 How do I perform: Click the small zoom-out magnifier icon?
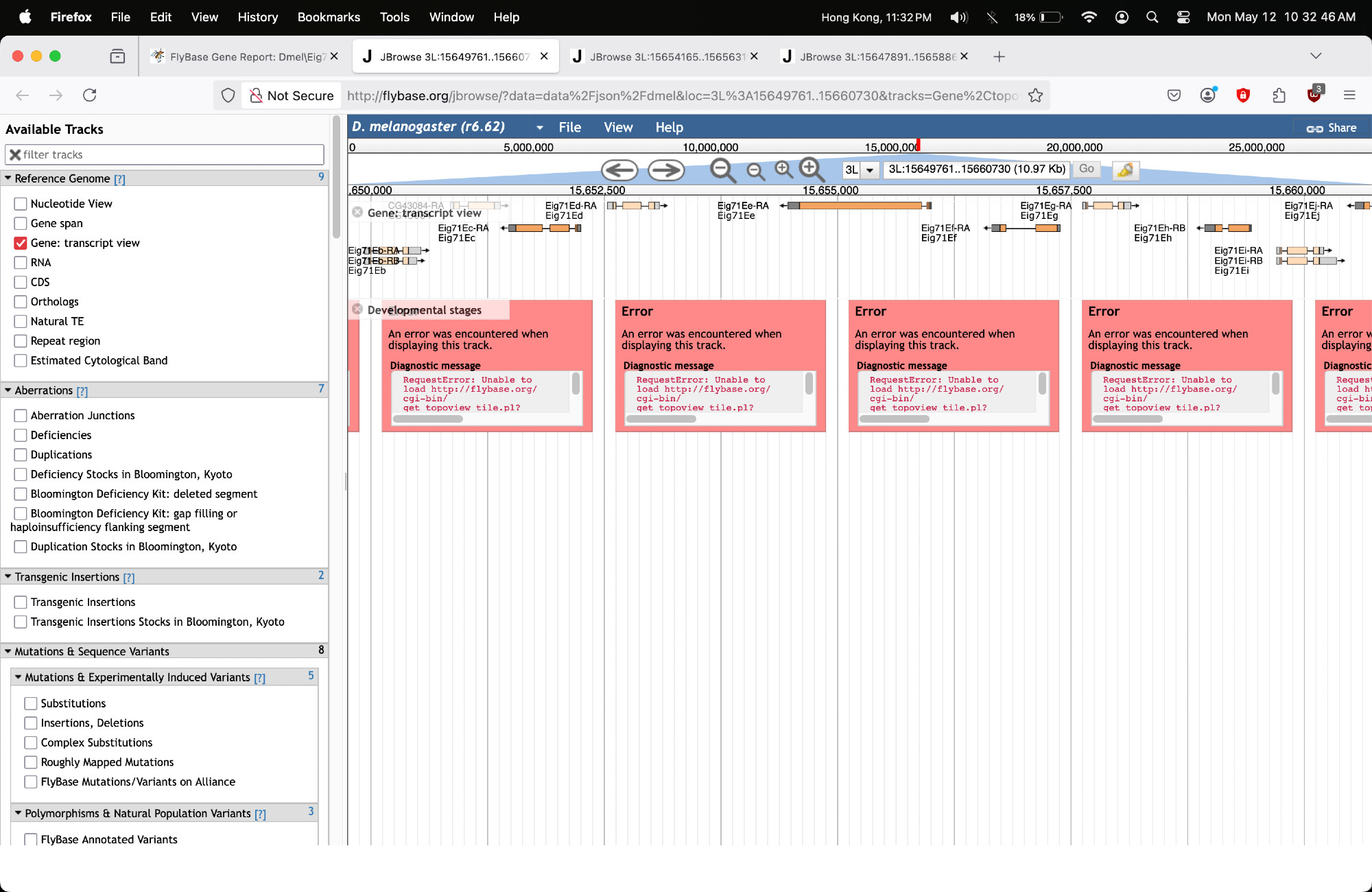755,171
